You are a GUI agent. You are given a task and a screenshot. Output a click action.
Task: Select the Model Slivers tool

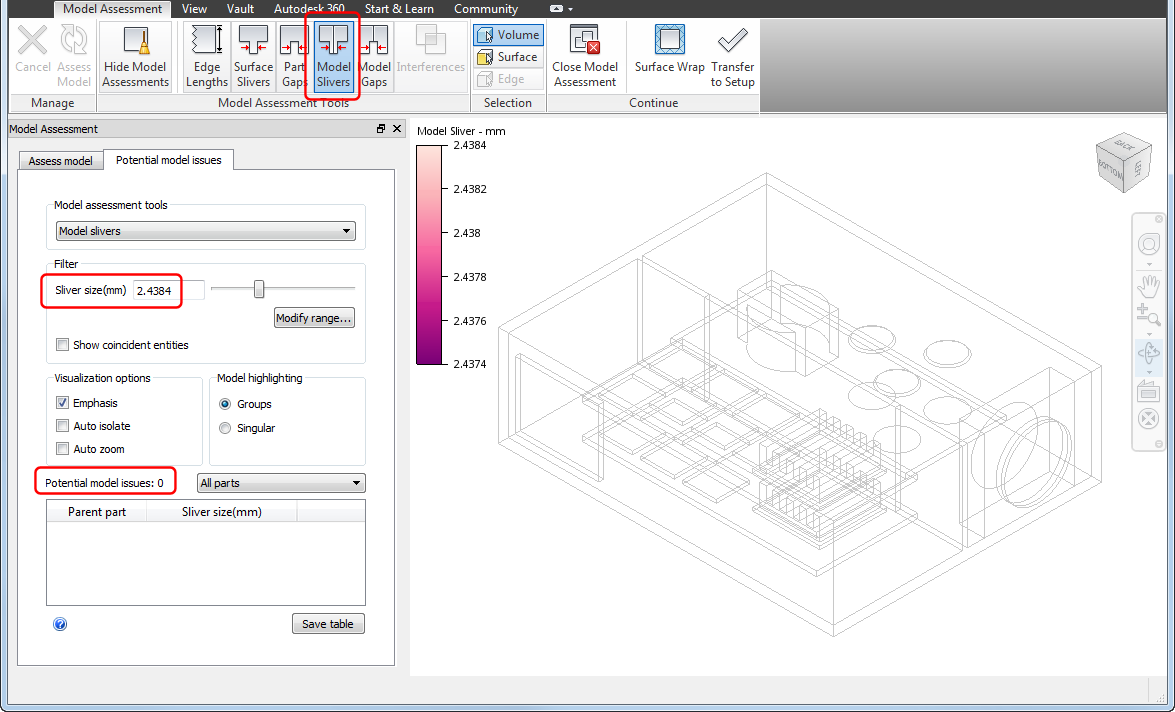(333, 55)
